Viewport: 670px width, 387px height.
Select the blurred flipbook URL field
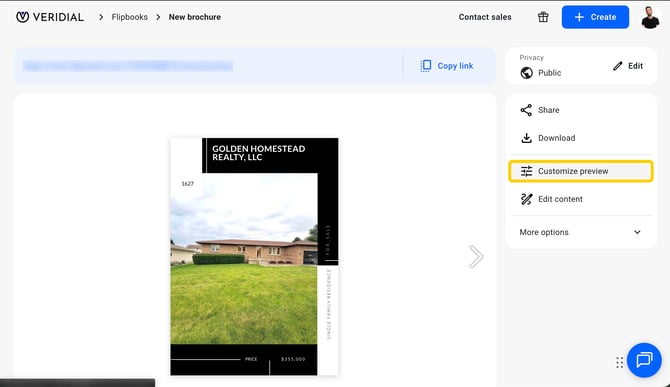click(x=128, y=66)
